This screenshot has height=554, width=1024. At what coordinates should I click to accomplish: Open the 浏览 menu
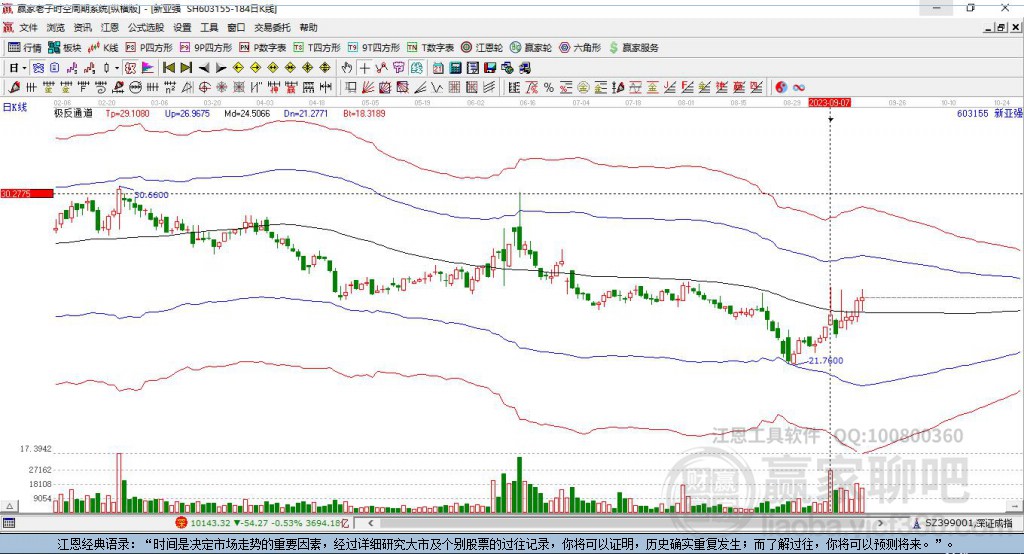pos(56,27)
